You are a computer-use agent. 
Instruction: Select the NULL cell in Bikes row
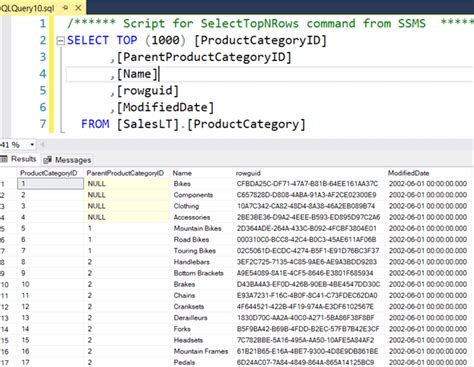pyautogui.click(x=127, y=184)
